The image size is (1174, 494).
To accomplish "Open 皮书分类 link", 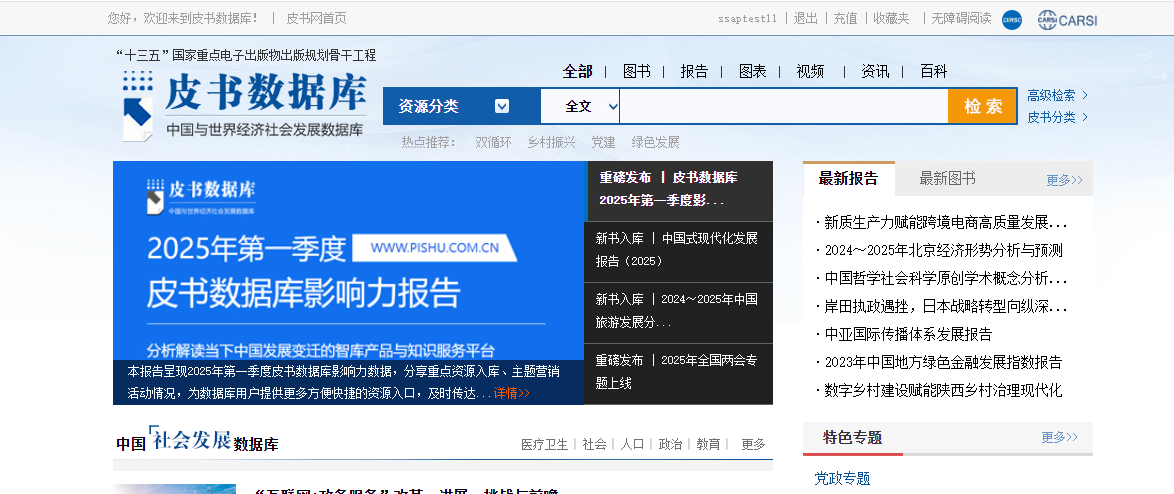I will pyautogui.click(x=1057, y=117).
